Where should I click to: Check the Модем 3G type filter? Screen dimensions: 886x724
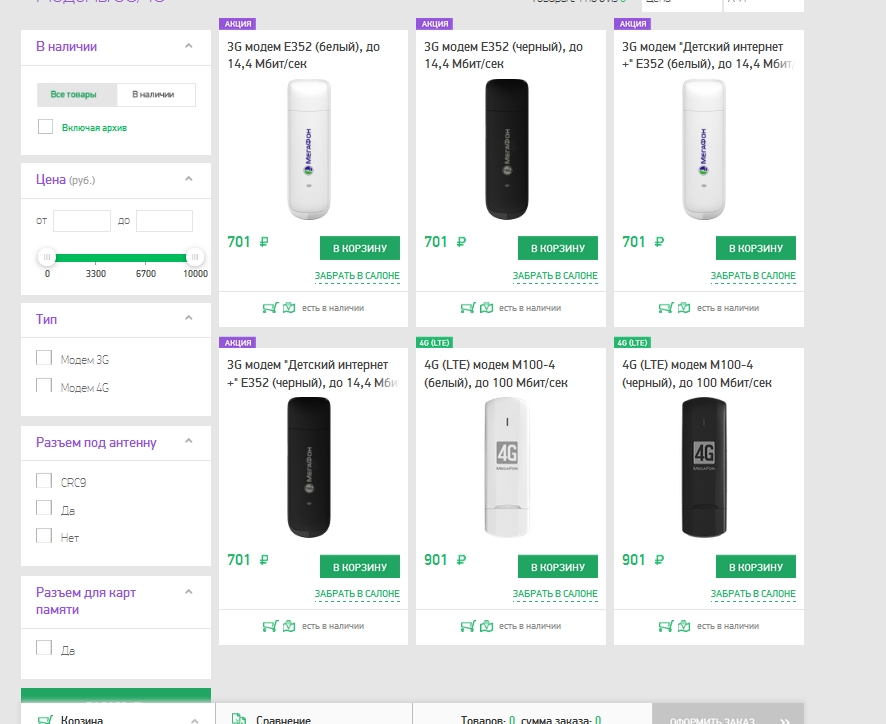[44, 358]
